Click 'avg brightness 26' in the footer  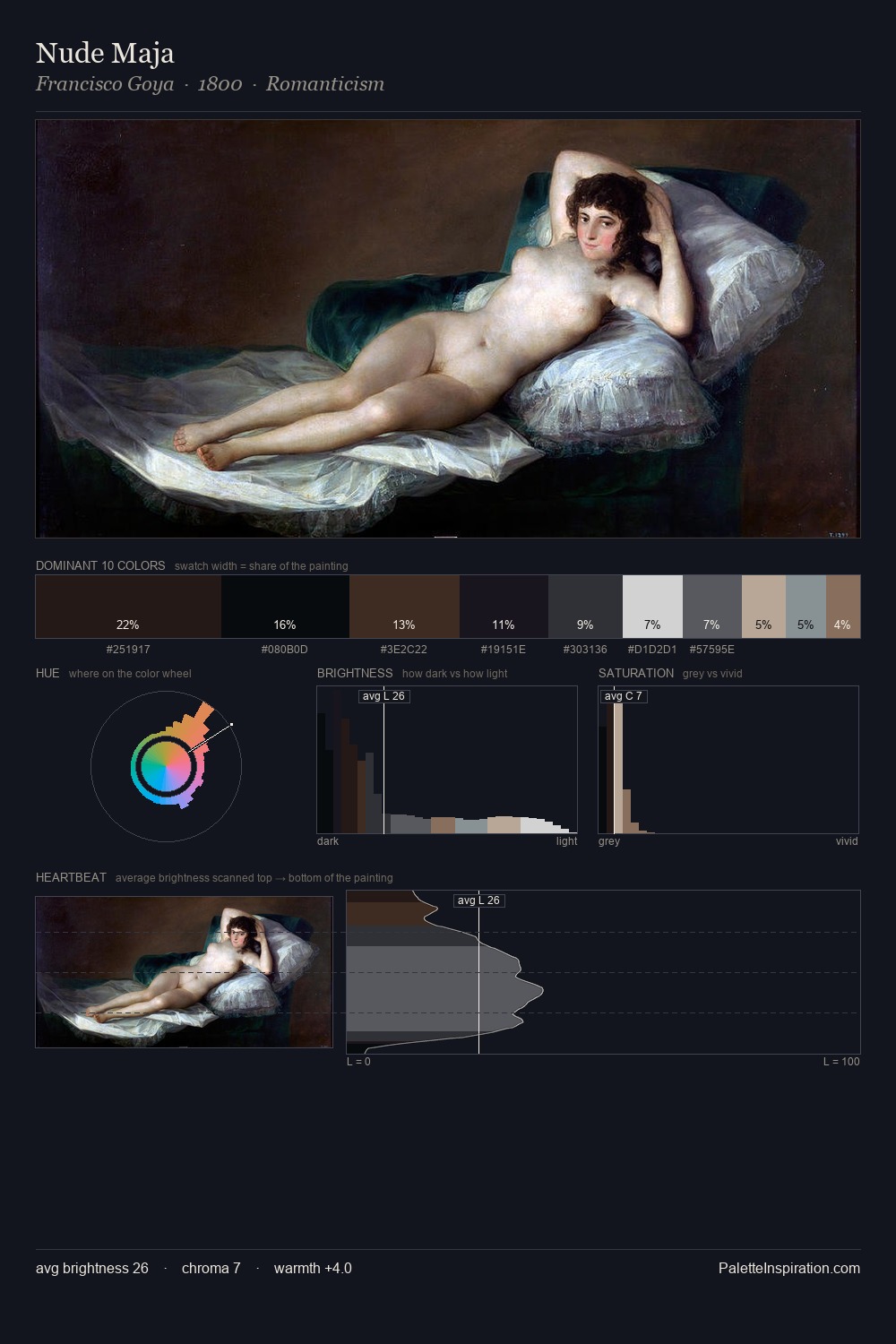pos(92,1268)
